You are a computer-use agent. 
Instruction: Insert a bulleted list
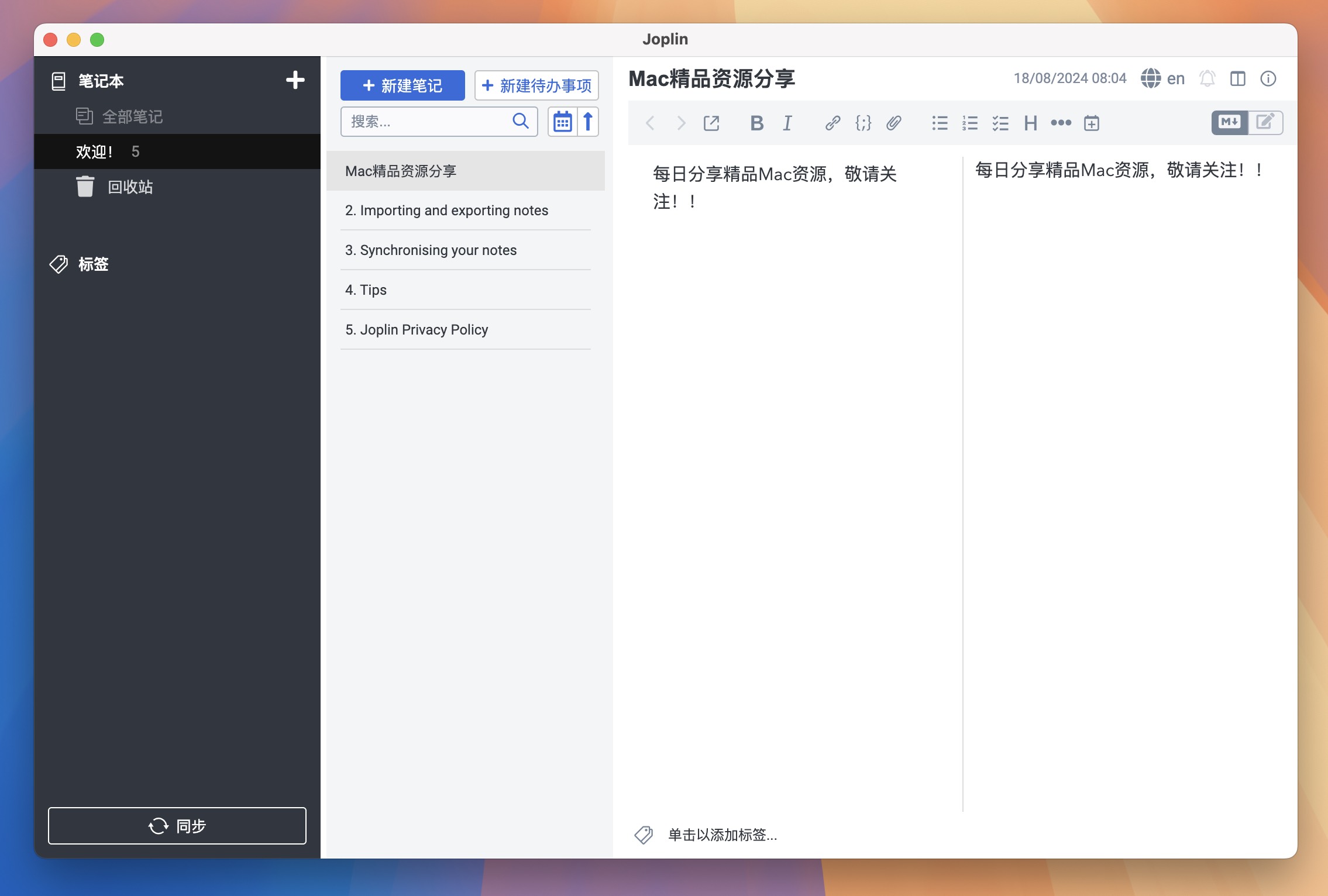(x=939, y=122)
